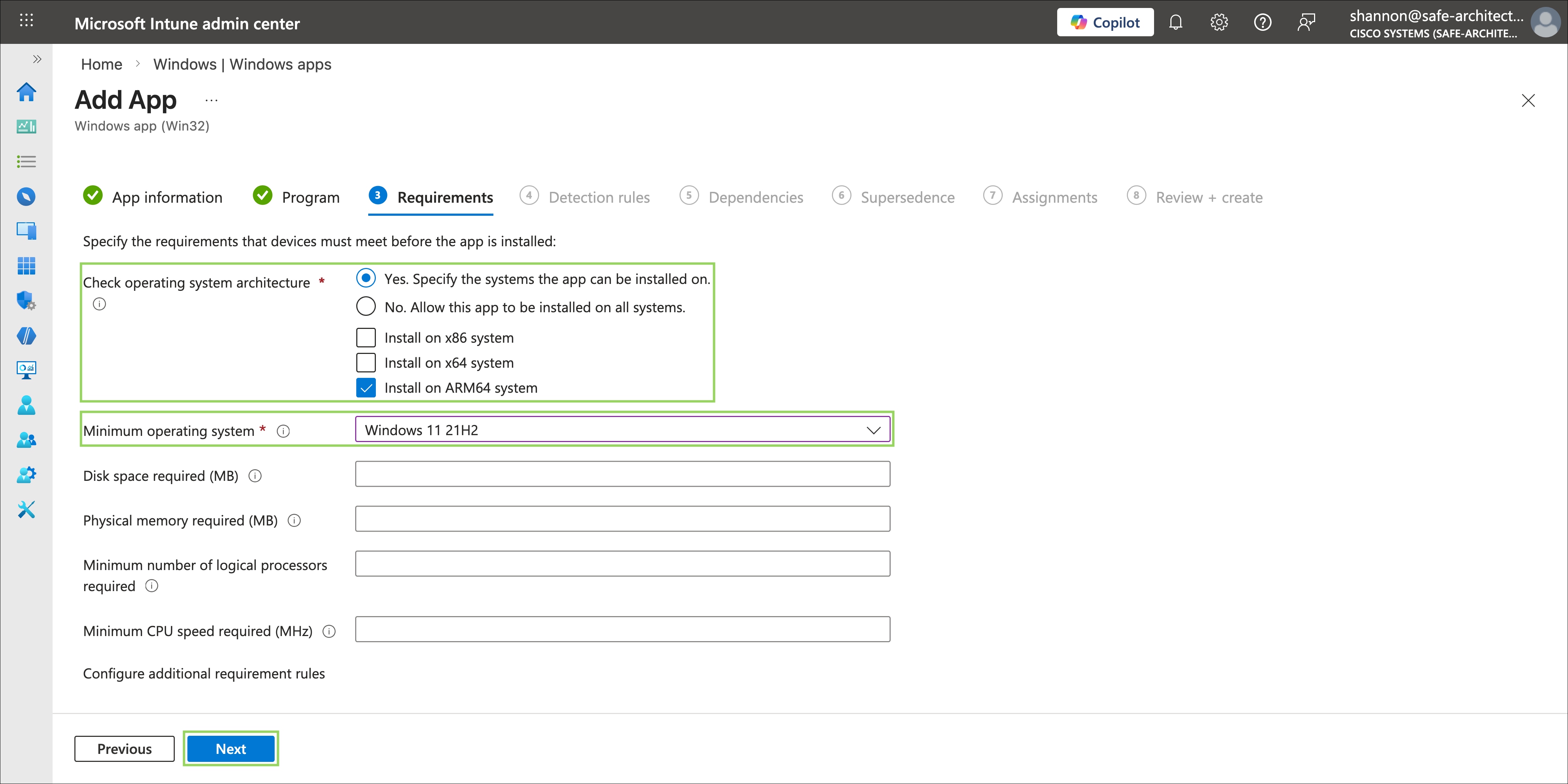Select Yes, specify the systems radio button
Screen dimensions: 1568x784
pyautogui.click(x=366, y=278)
